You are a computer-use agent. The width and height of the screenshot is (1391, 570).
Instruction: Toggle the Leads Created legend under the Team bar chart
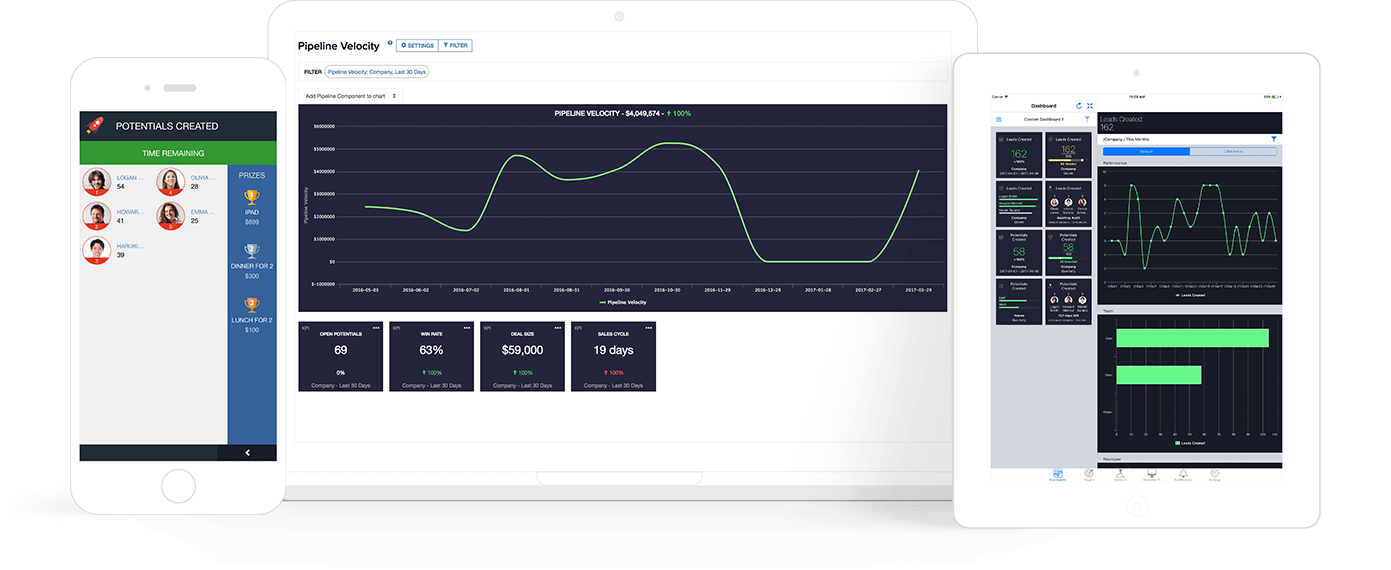[x=1190, y=443]
